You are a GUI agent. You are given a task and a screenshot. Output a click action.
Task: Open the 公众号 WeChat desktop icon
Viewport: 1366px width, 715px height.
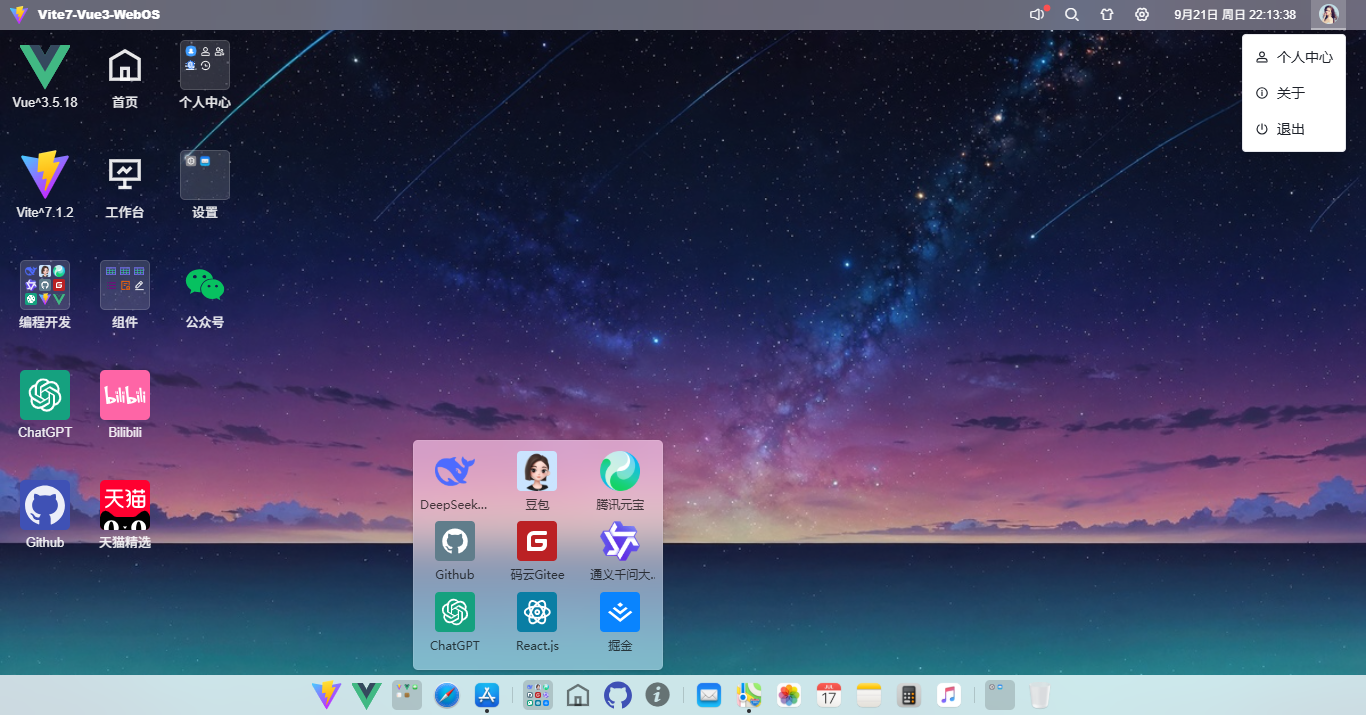tap(205, 285)
